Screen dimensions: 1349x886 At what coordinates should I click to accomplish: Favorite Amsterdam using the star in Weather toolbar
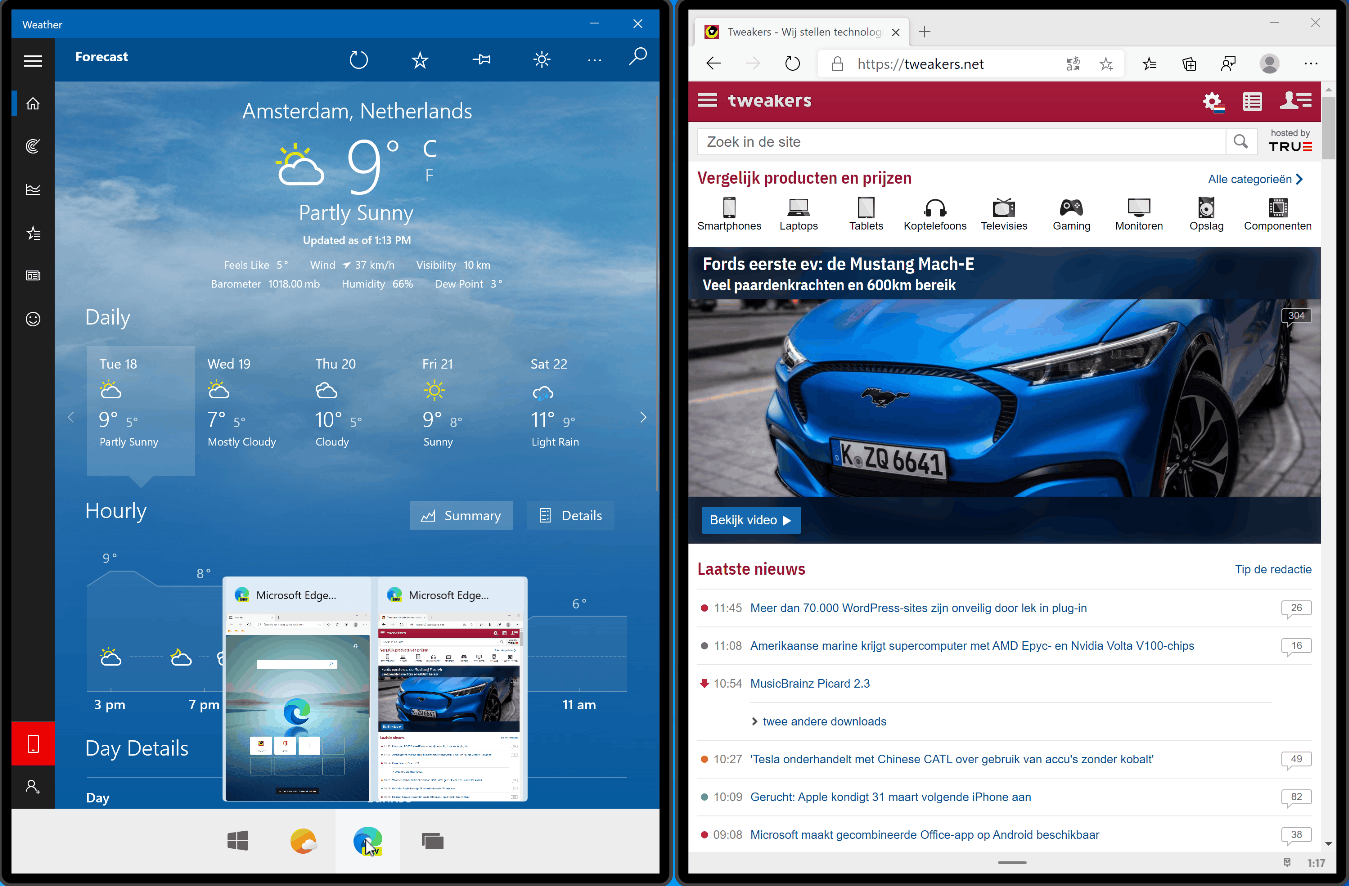pos(420,59)
